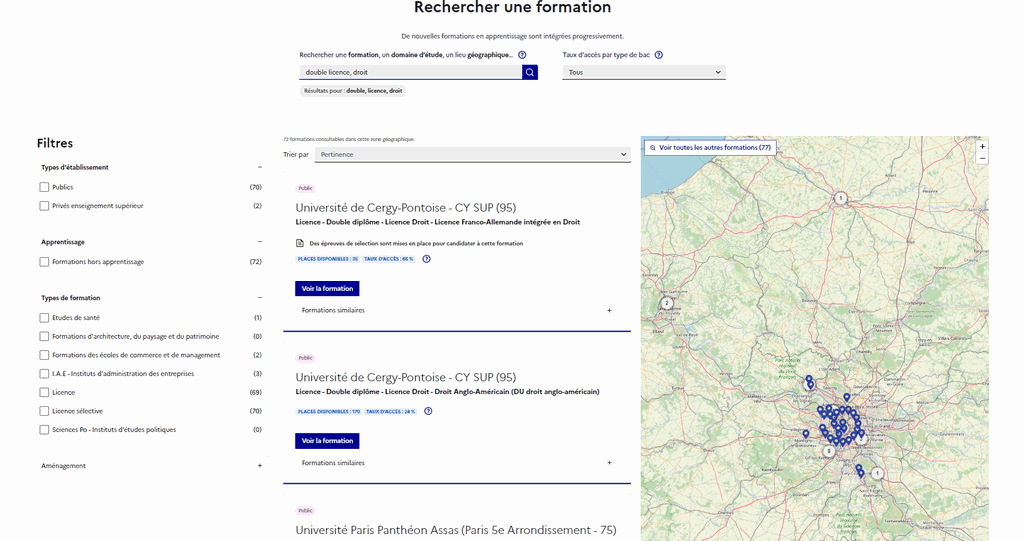Zoom in on the map
Viewport: 1024px width, 541px height.
(982, 146)
